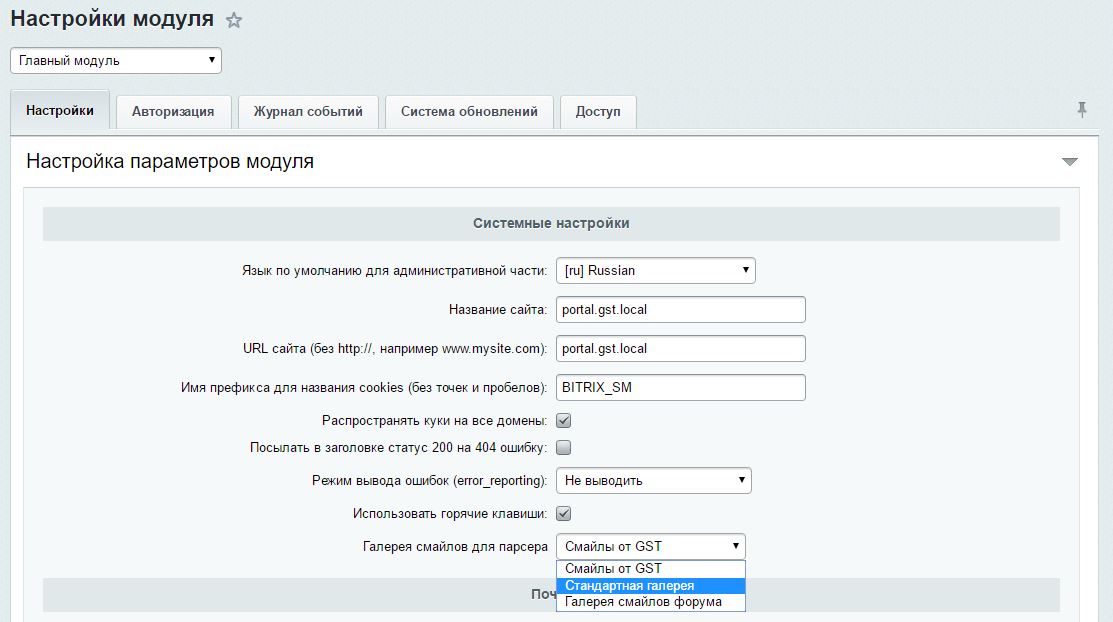This screenshot has height=622, width=1113.
Task: Toggle Использовать горячие клавиши checkbox
Action: click(564, 514)
